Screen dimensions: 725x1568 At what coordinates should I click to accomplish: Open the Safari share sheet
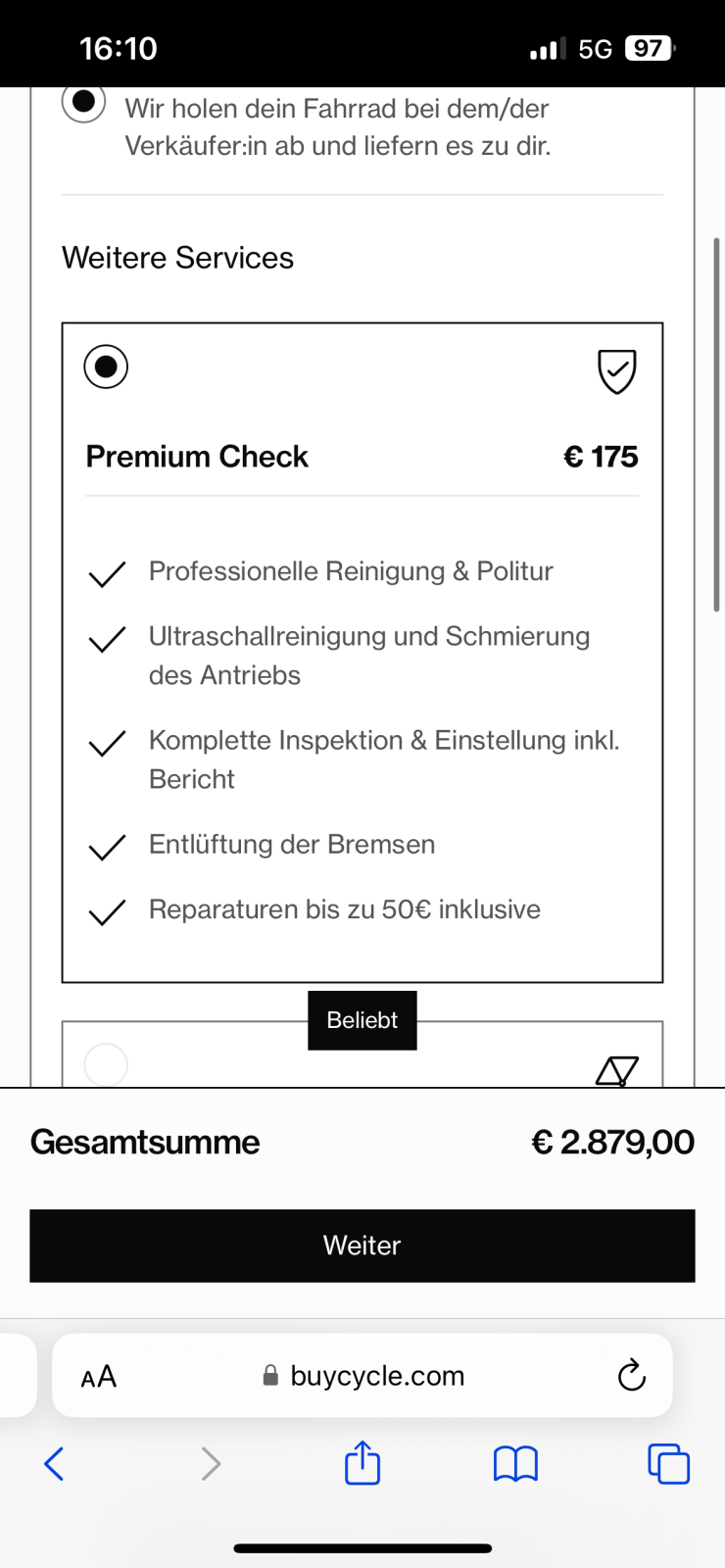pos(362,1464)
